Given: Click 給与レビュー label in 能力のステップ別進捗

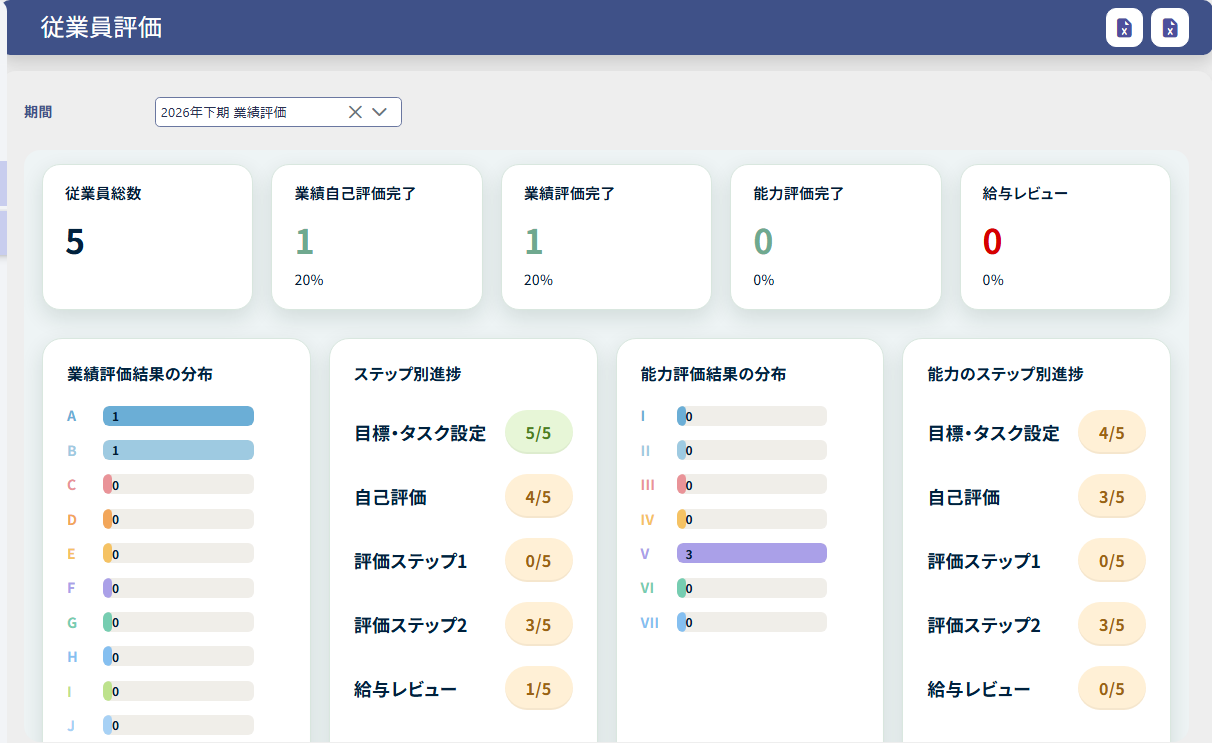Looking at the screenshot, I should 979,689.
